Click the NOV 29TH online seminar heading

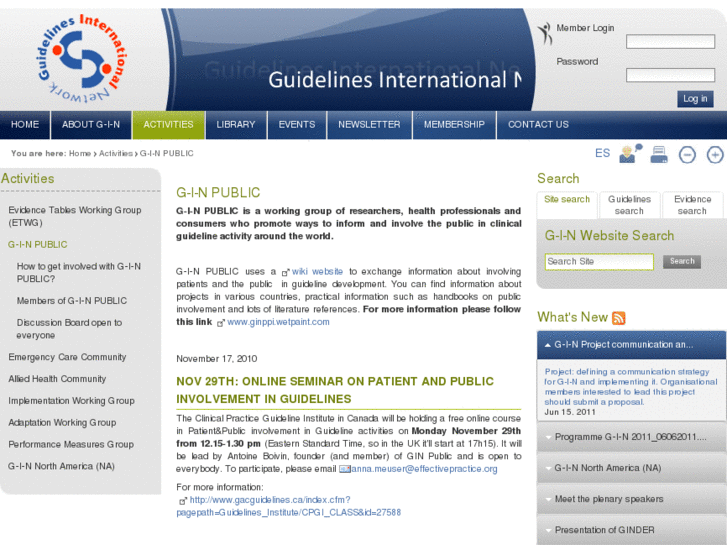(335, 390)
